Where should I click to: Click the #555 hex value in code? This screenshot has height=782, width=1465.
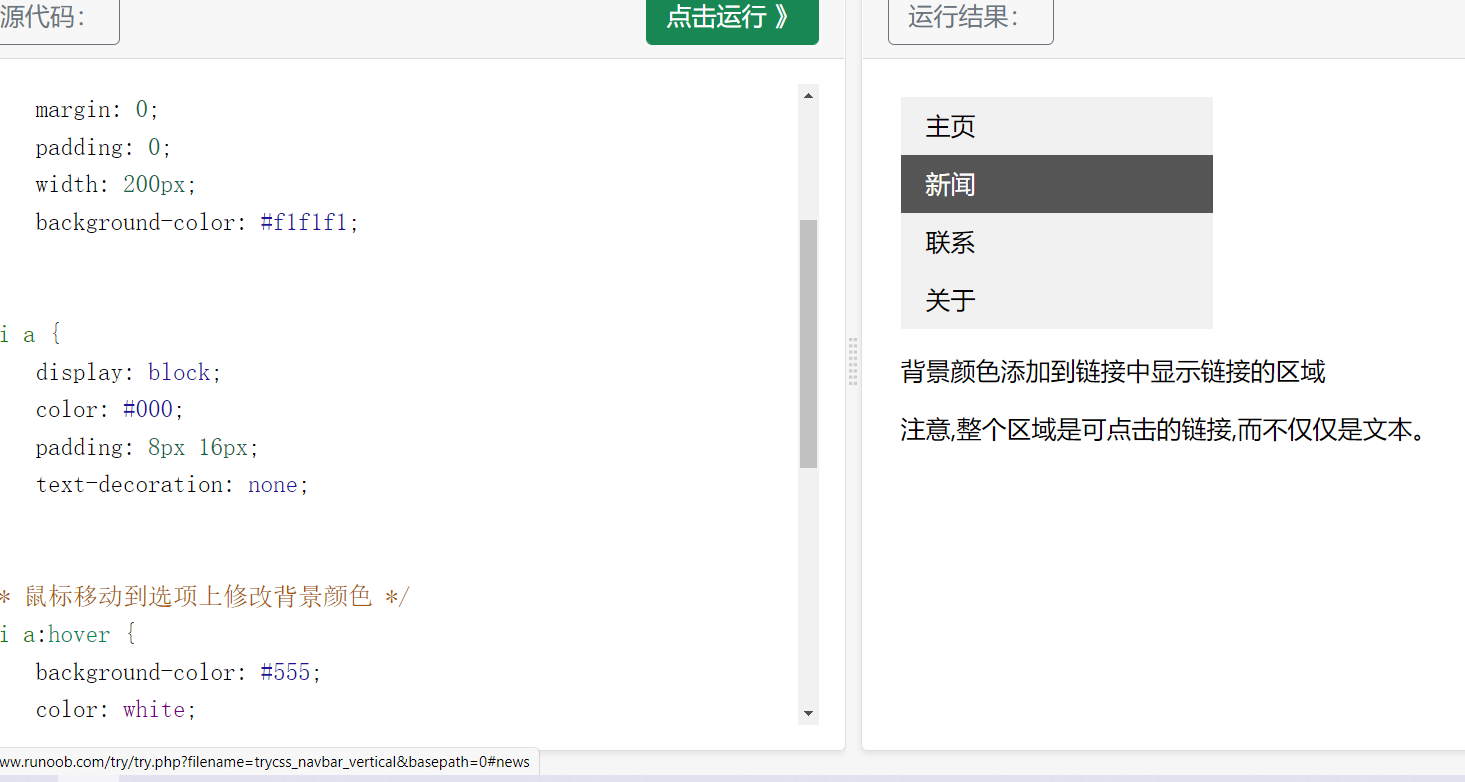pyautogui.click(x=287, y=671)
